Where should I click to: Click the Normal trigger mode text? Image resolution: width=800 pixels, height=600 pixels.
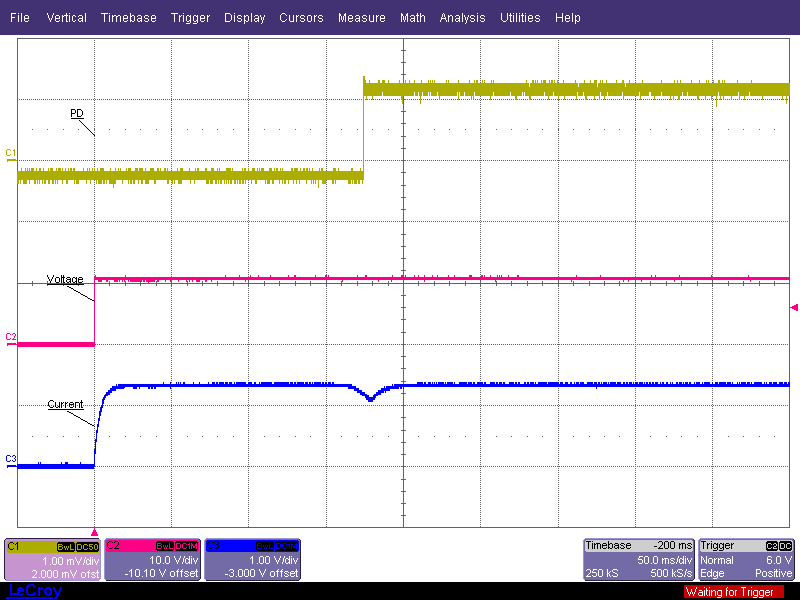tap(717, 560)
